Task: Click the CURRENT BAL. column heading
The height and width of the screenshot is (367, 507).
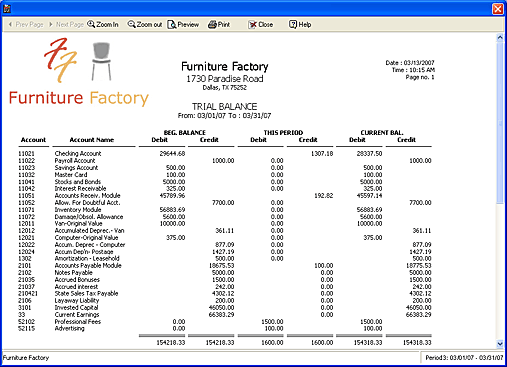Action: pyautogui.click(x=382, y=133)
